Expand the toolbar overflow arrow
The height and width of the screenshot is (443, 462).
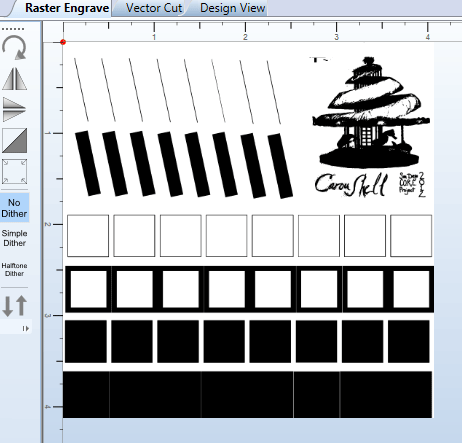[26, 329]
